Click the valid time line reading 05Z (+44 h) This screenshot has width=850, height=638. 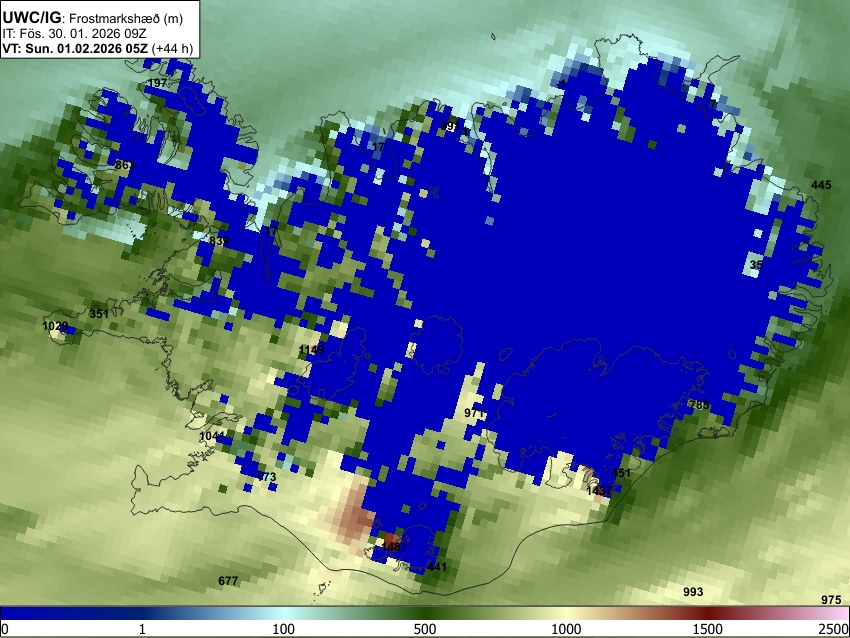tap(97, 48)
